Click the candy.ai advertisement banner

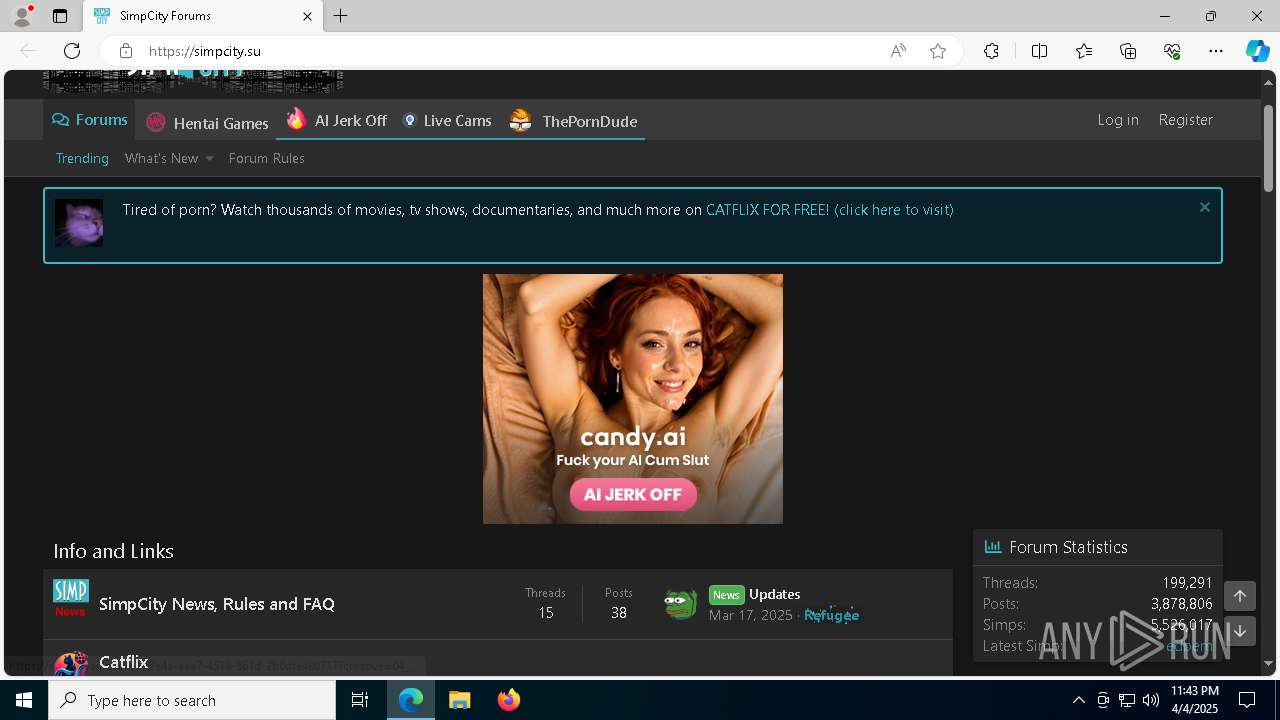coord(633,399)
